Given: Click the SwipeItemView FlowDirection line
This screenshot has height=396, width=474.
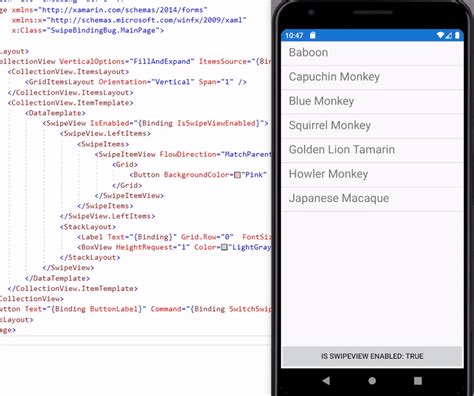Looking at the screenshot, I should (x=183, y=154).
